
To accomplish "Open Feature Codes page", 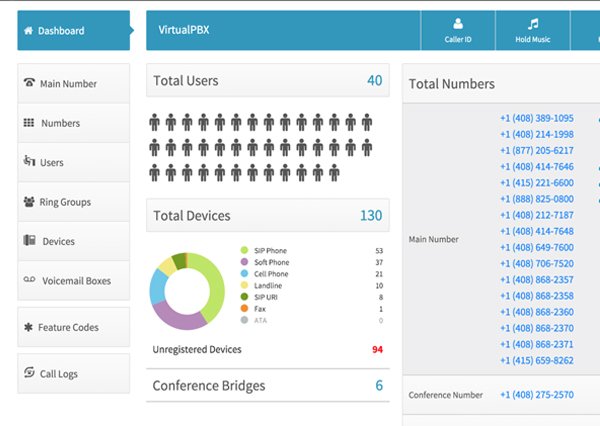I will pos(73,327).
